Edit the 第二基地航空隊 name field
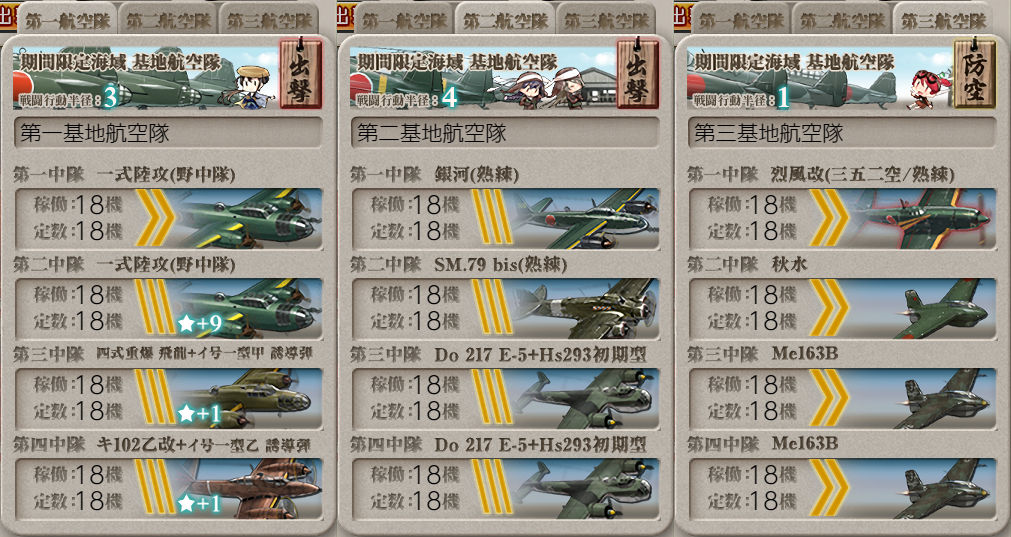 (x=506, y=133)
